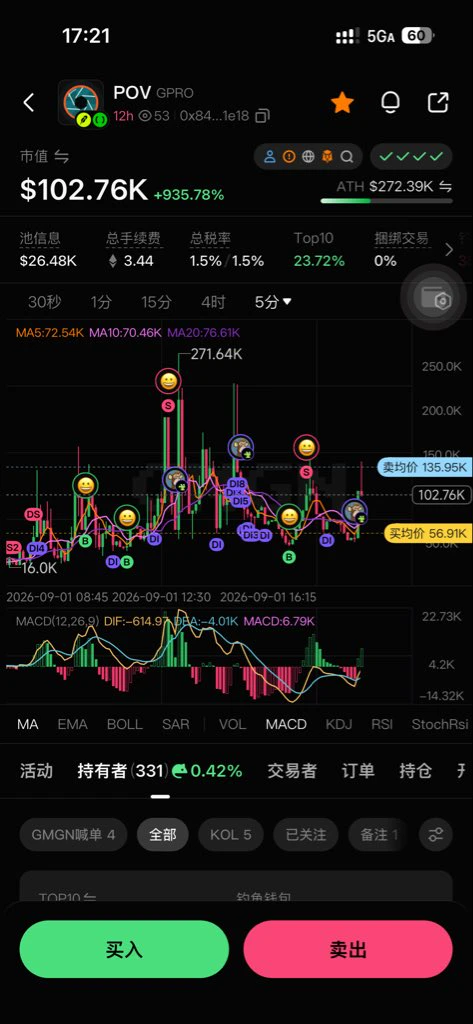The image size is (473, 1024).
Task: Tap the orange warning icon in info pill
Action: click(289, 157)
